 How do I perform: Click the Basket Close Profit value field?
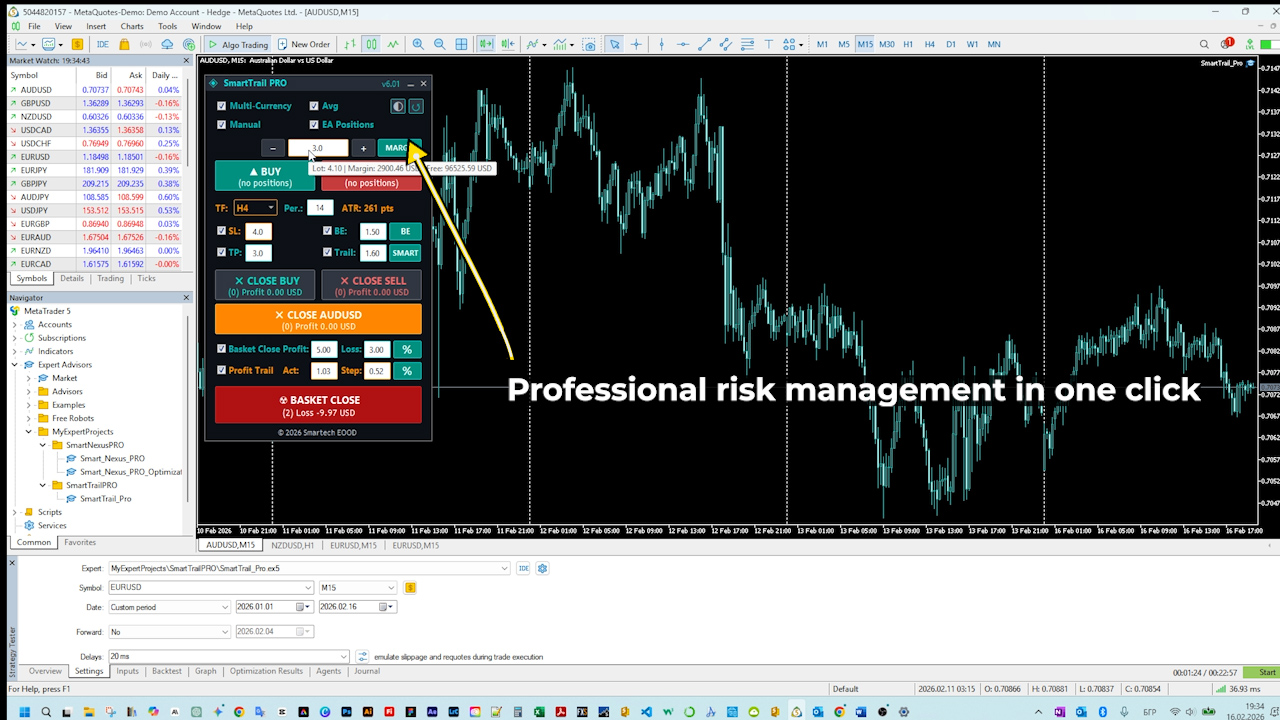point(323,349)
